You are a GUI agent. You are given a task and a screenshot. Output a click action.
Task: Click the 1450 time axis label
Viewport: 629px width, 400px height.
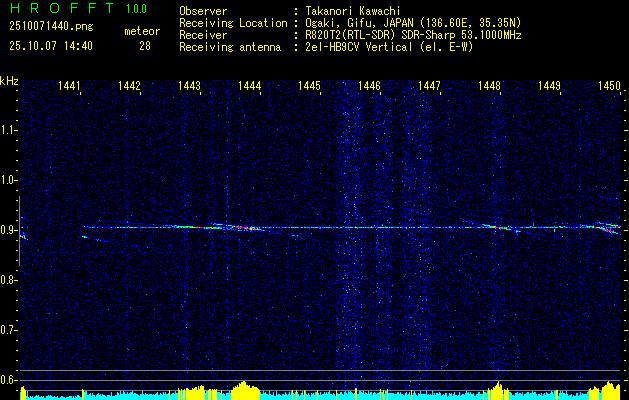point(609,86)
